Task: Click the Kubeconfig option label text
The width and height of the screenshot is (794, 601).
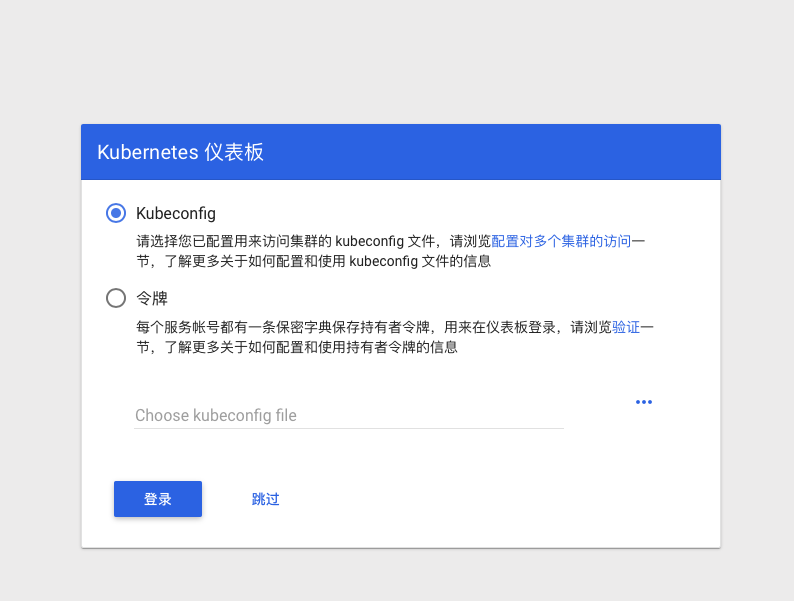Action: 176,213
